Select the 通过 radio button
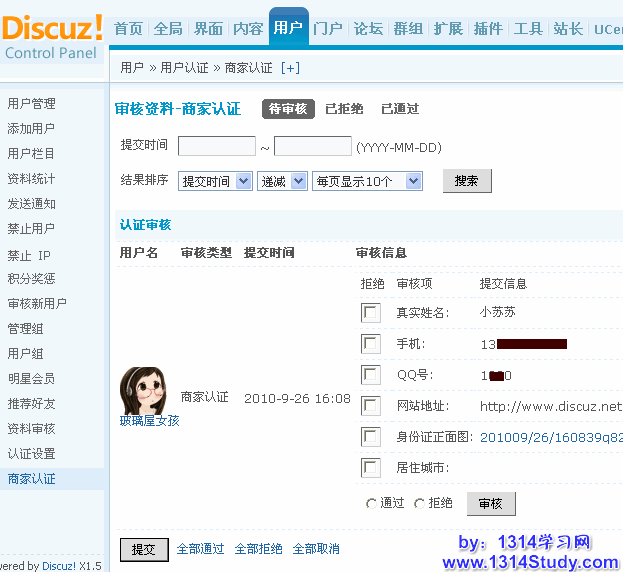Image resolution: width=623 pixels, height=572 pixels. (372, 504)
